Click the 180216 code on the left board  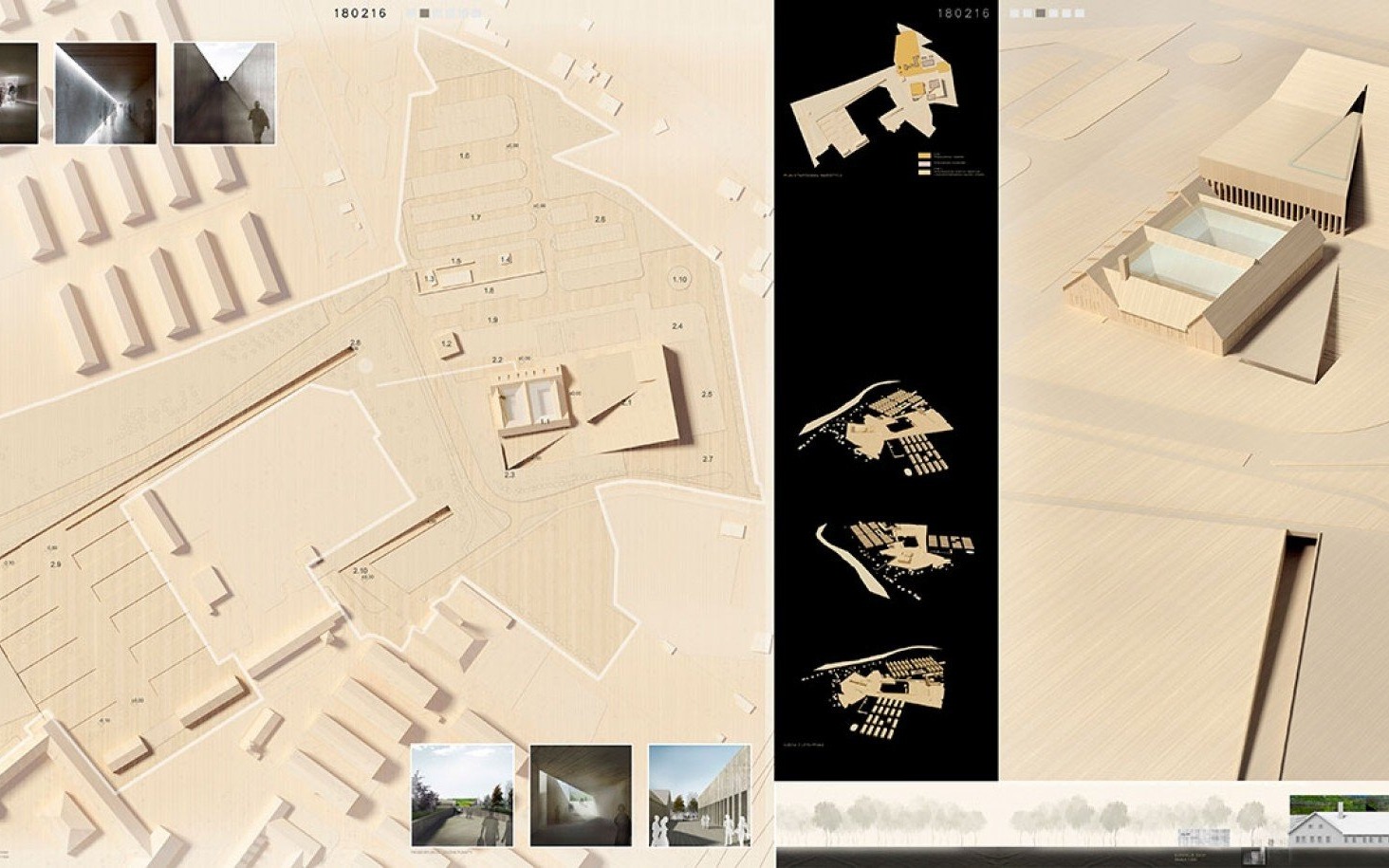(x=360, y=13)
